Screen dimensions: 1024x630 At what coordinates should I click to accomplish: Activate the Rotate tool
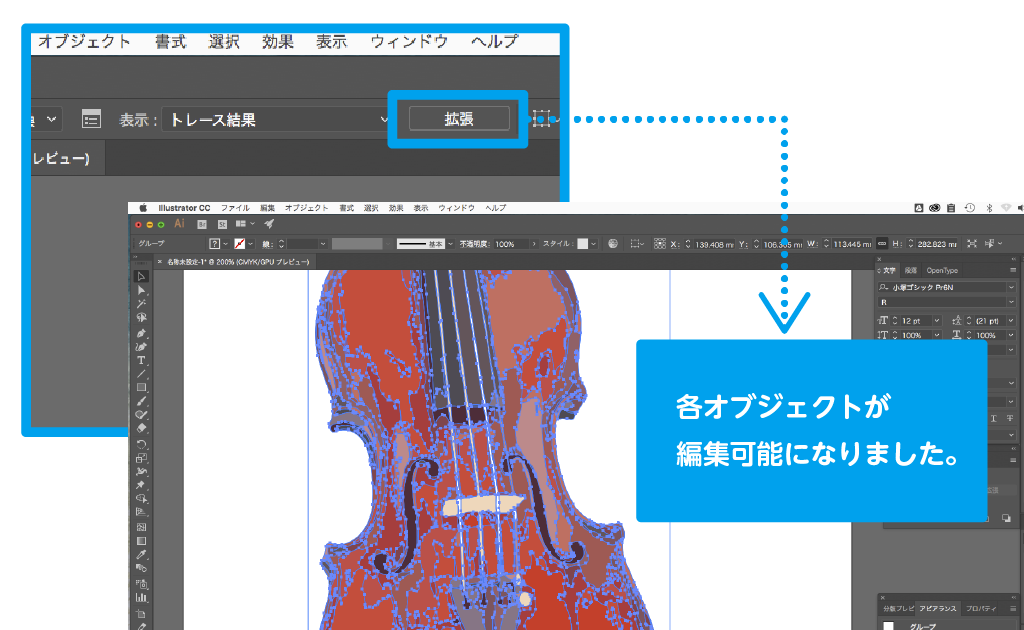click(141, 444)
